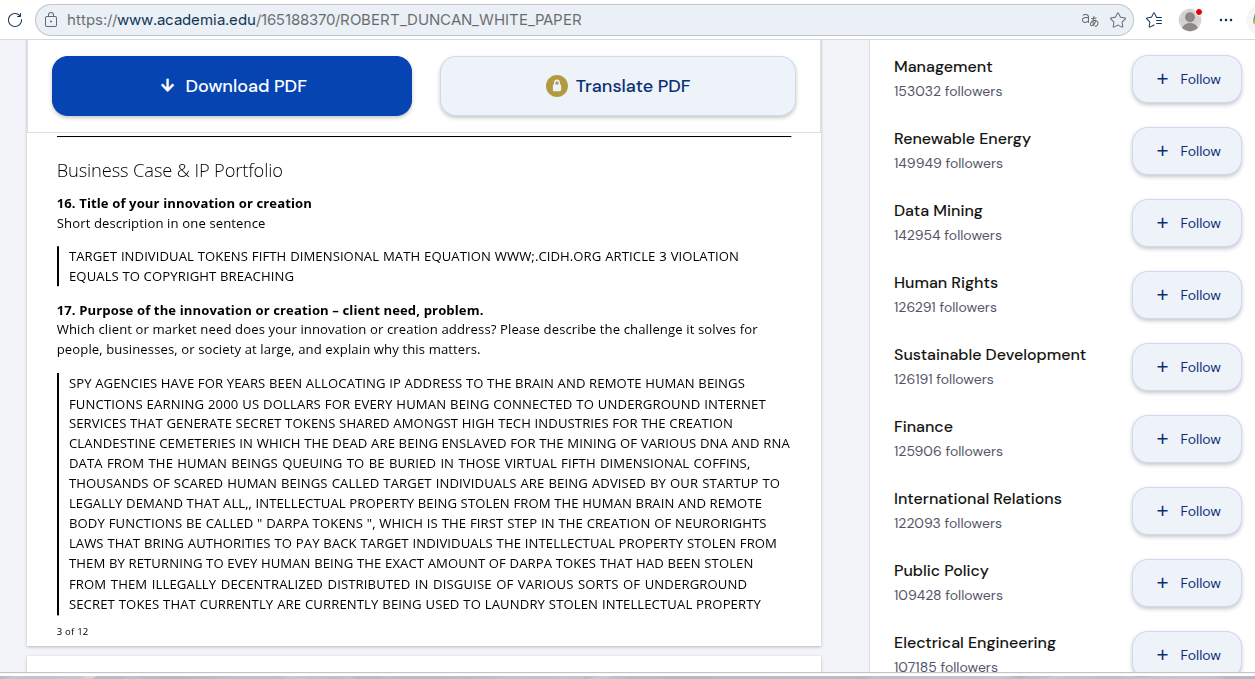This screenshot has height=679, width=1255.
Task: Click the 'SPY AGENCIES HAVE FOR YEARS' paragraph
Action: tap(429, 494)
